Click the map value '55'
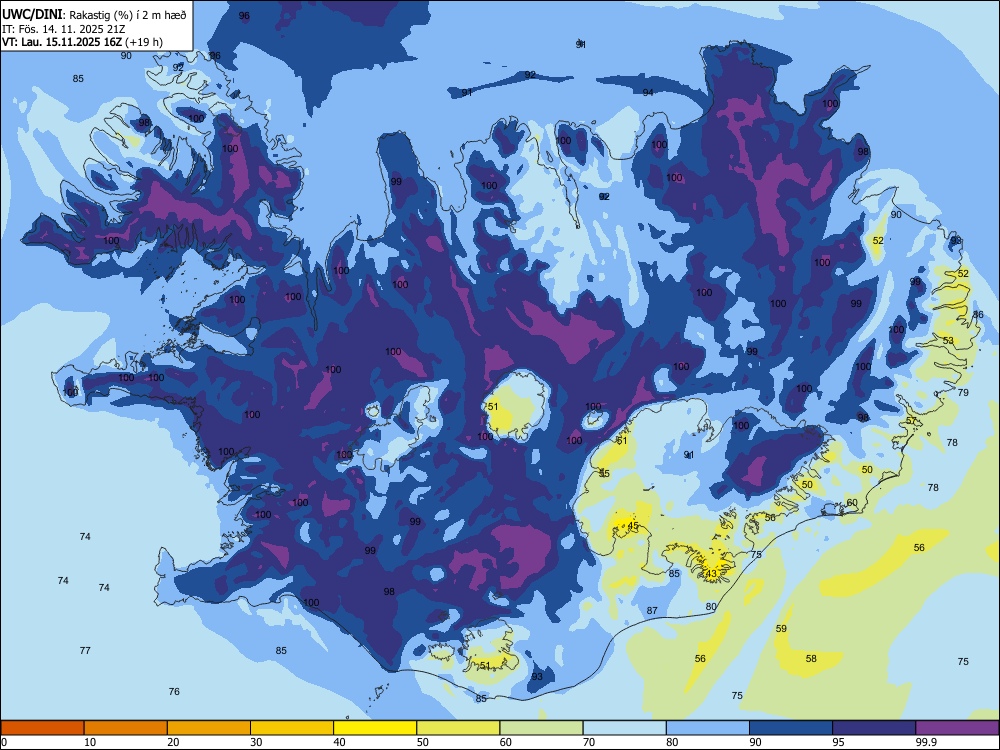Viewport: 1000px width, 750px height. click(605, 473)
